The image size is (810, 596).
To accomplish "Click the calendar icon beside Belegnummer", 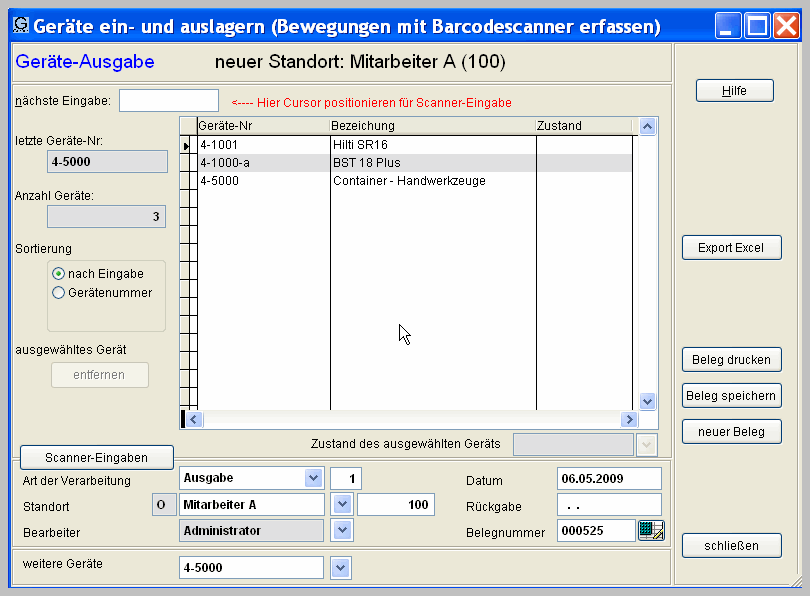I will (651, 531).
